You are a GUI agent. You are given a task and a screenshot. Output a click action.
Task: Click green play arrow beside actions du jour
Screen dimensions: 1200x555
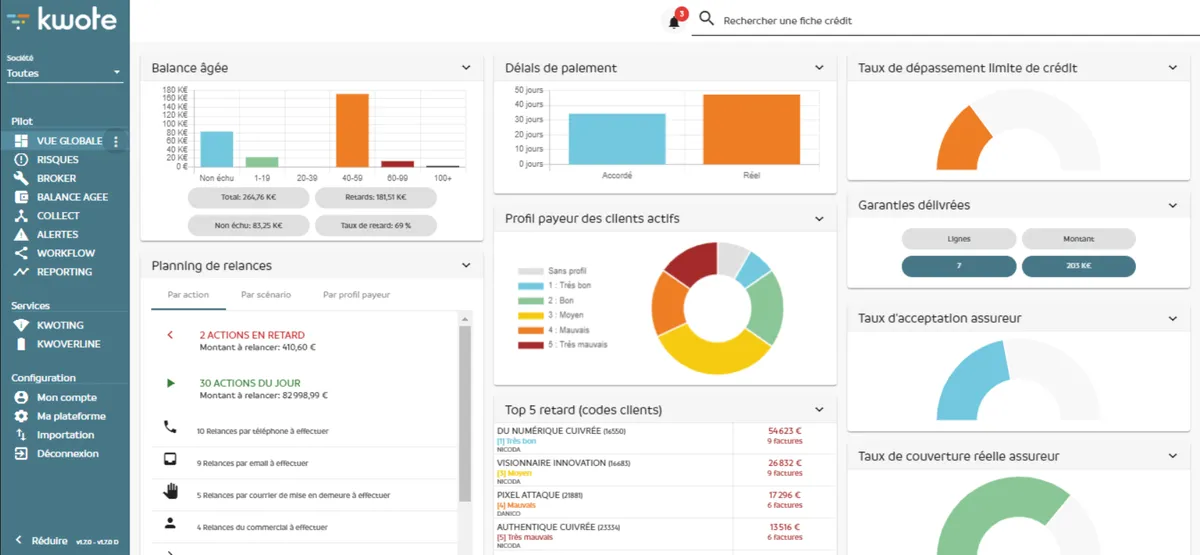click(x=171, y=383)
